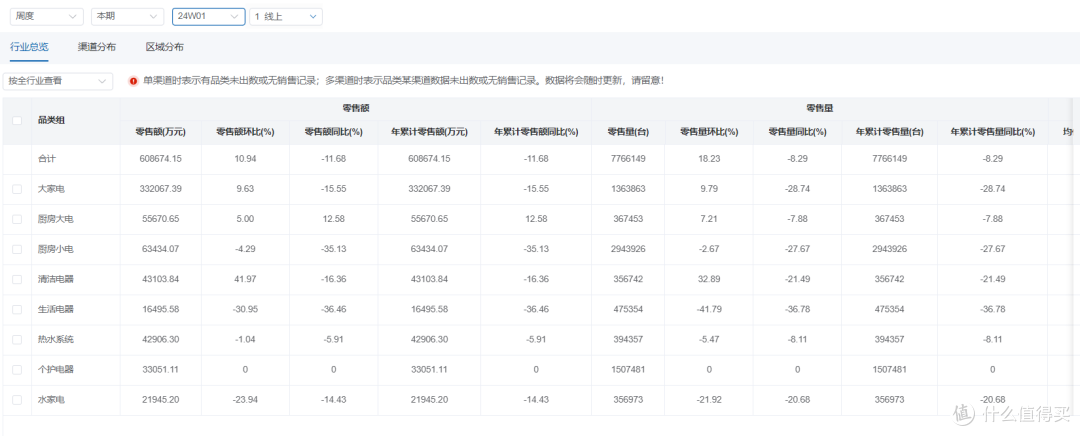Image resolution: width=1080 pixels, height=436 pixels.
Task: Click the 7766149 retail volume in 合计 row
Action: point(628,158)
